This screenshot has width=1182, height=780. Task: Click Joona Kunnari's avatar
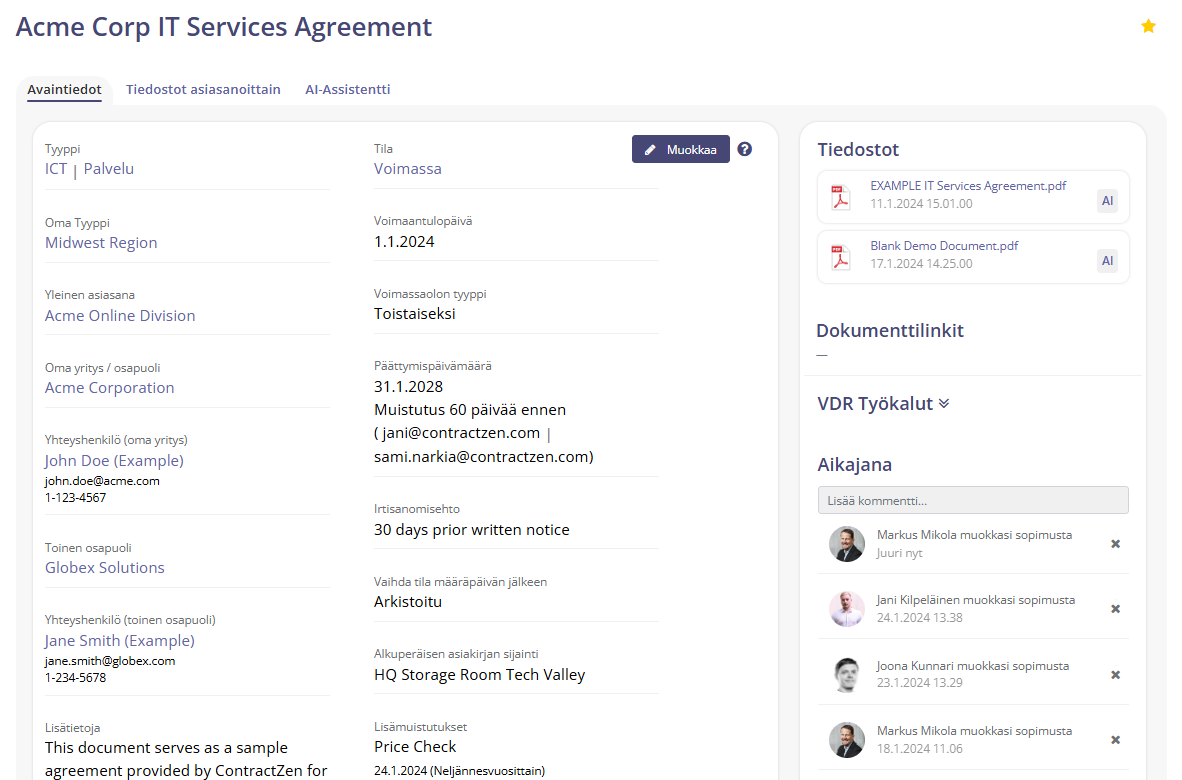tap(847, 674)
